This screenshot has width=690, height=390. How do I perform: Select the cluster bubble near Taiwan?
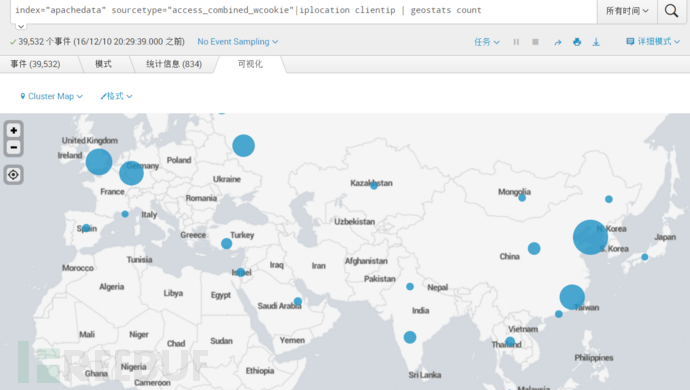(x=572, y=297)
